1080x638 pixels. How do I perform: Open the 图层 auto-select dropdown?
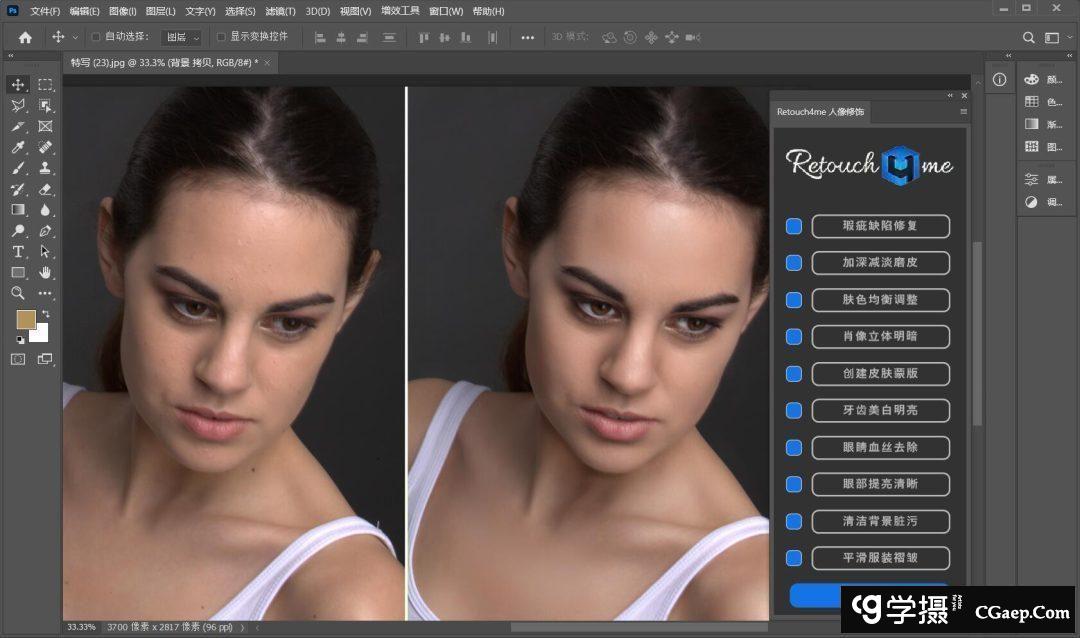[181, 37]
